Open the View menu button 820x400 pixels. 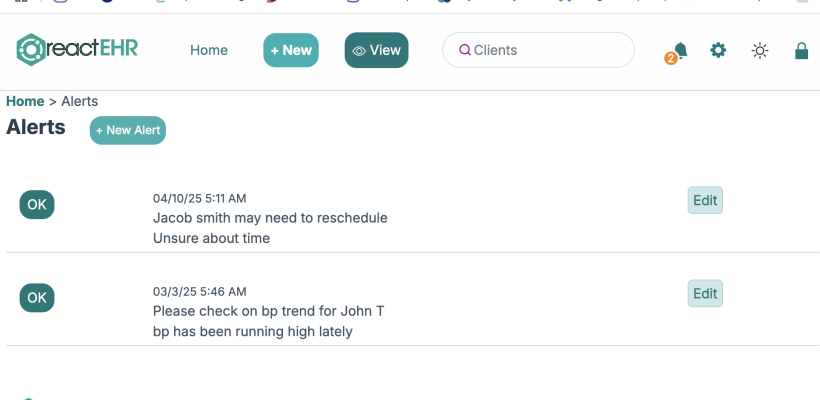(x=377, y=50)
